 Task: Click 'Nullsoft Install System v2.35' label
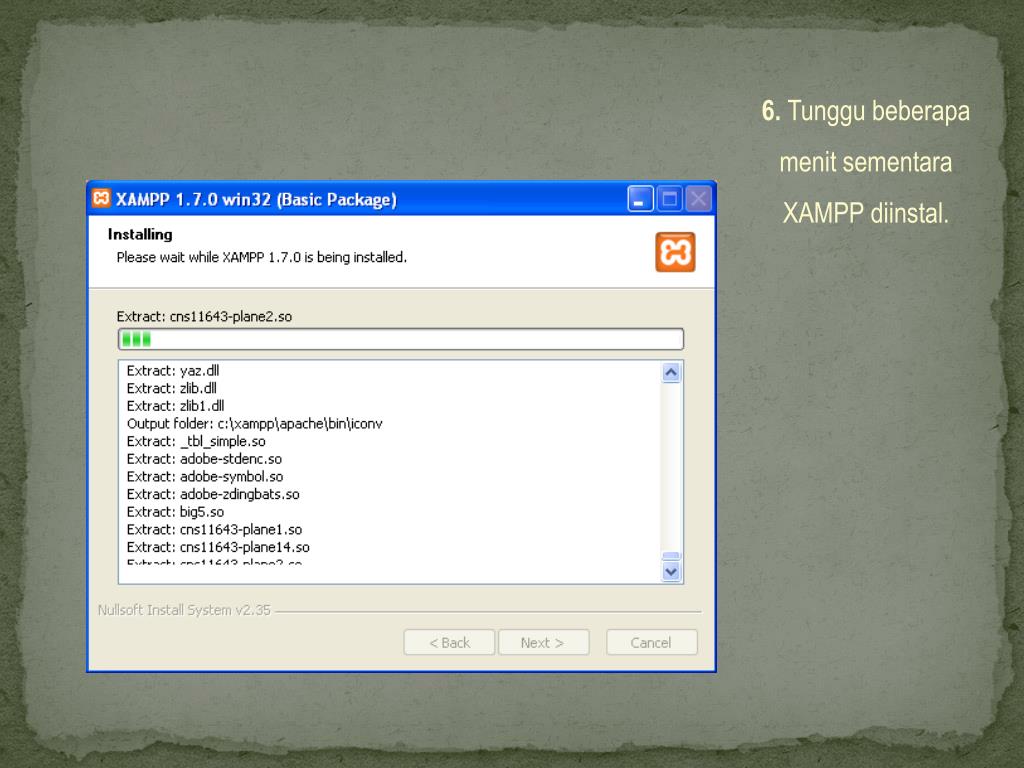184,610
